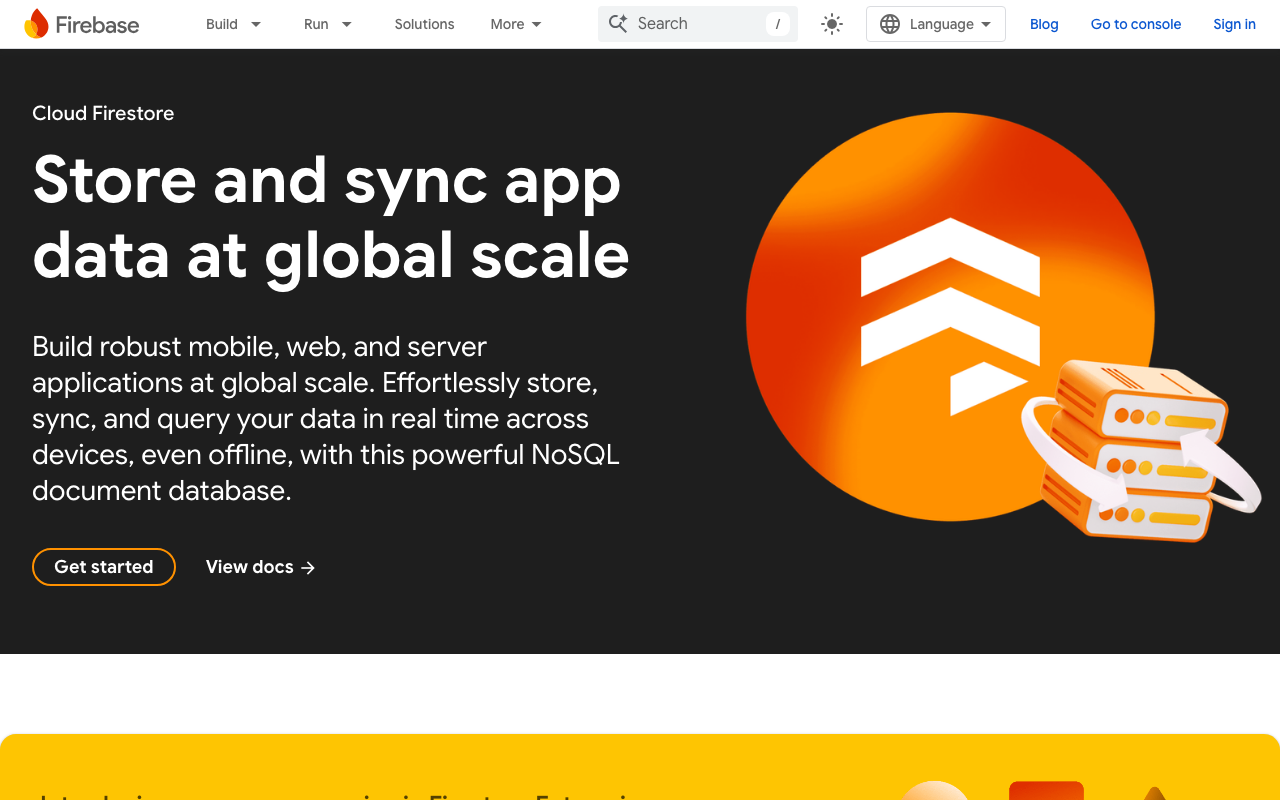This screenshot has height=800, width=1280.
Task: Click Go to console link
Action: point(1136,24)
